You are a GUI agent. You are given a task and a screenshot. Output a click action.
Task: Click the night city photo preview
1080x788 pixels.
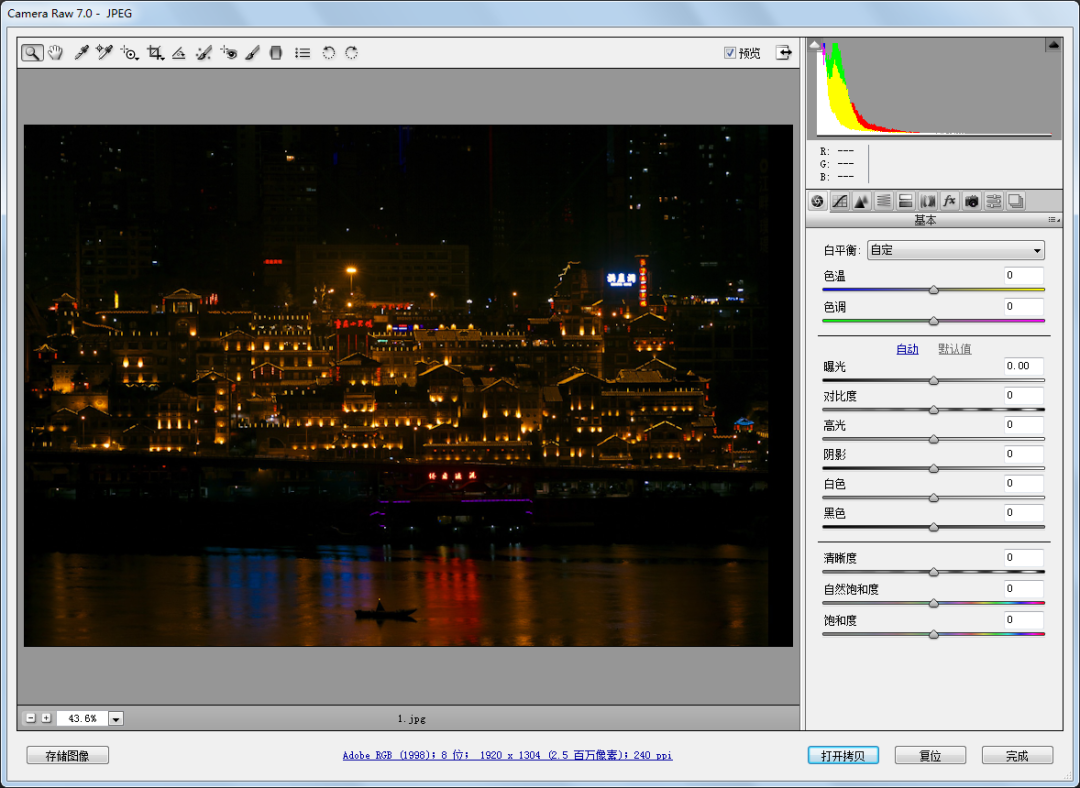408,386
